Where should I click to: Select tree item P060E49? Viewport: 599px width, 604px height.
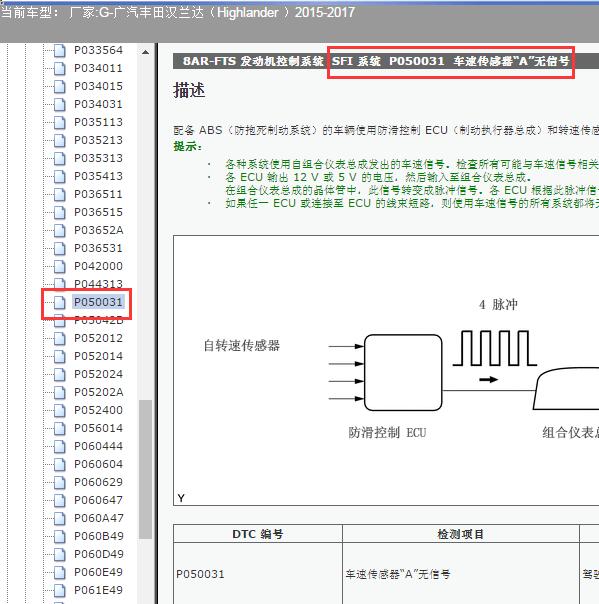tap(98, 572)
